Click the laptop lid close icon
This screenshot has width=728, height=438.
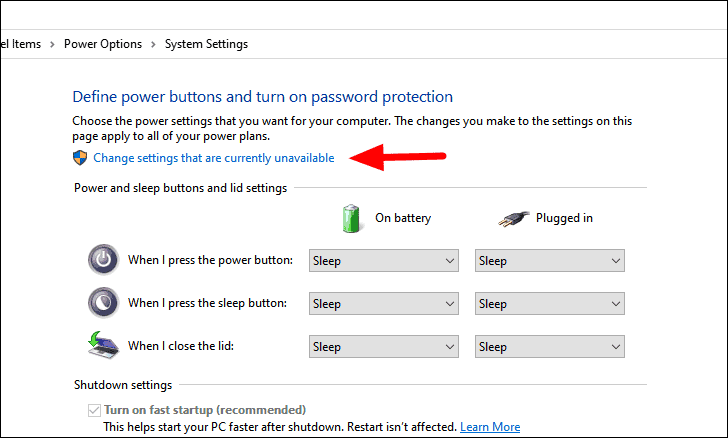tap(104, 346)
